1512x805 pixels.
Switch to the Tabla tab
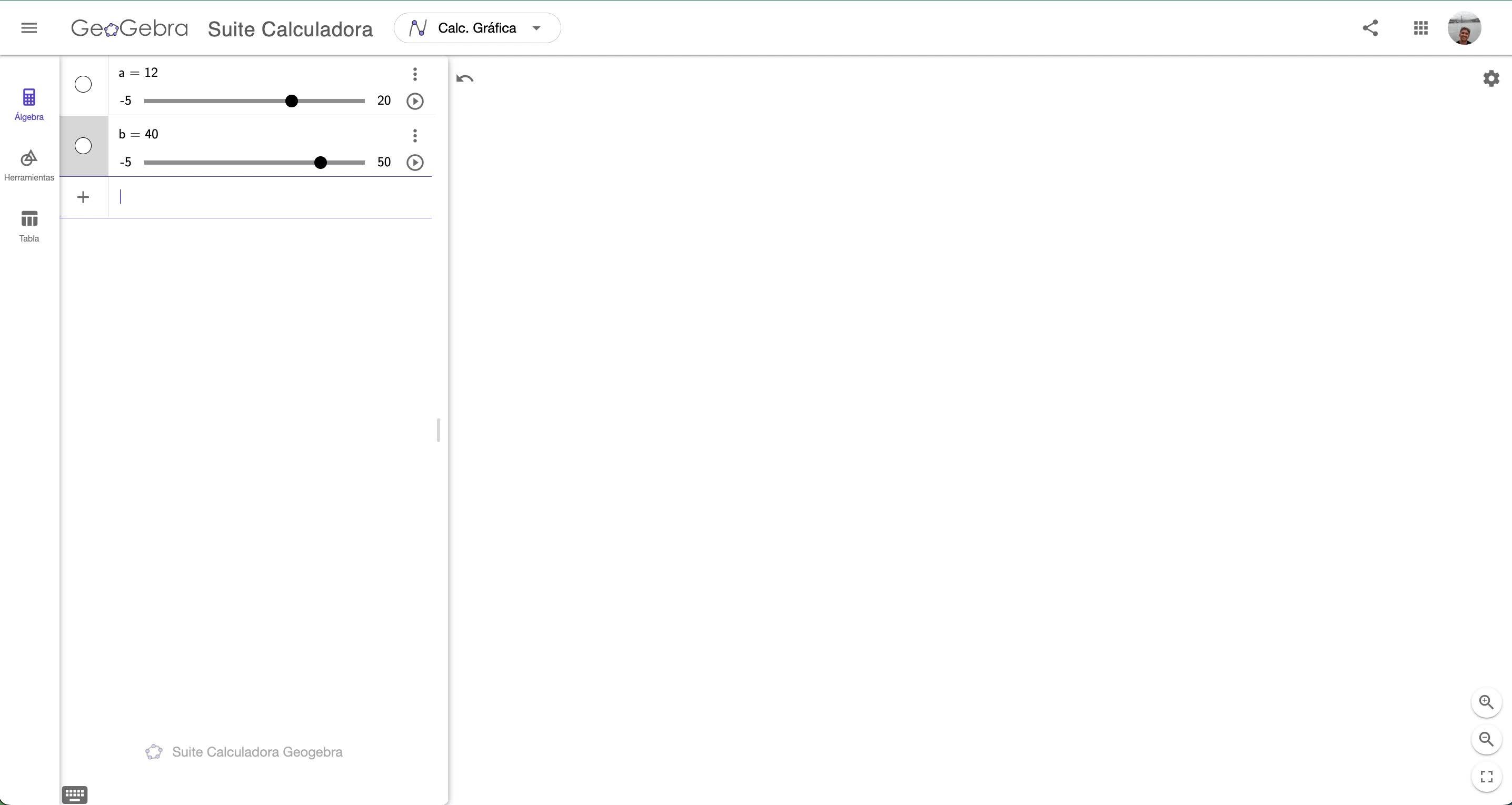(x=29, y=226)
